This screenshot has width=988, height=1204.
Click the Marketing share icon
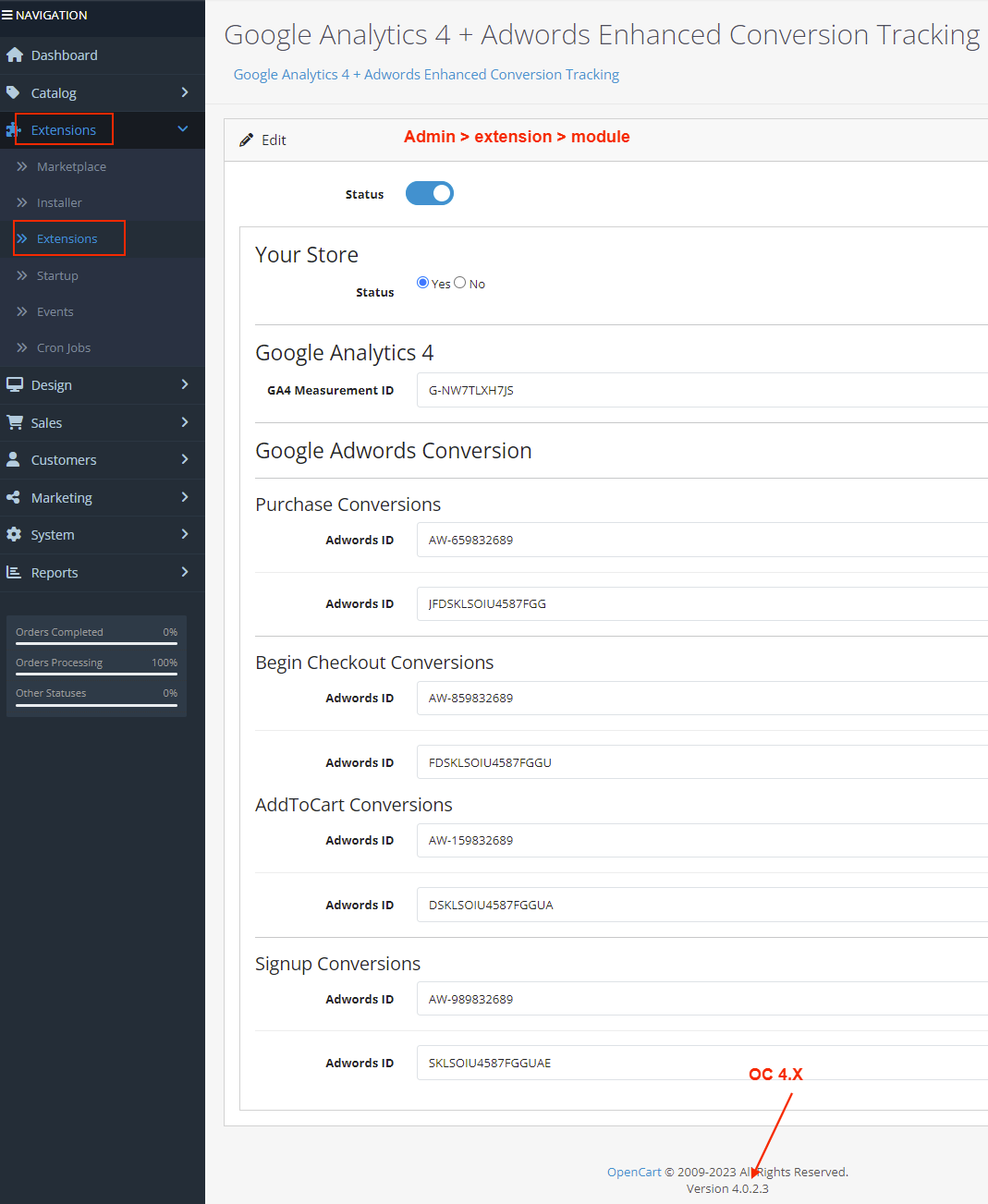(13, 497)
